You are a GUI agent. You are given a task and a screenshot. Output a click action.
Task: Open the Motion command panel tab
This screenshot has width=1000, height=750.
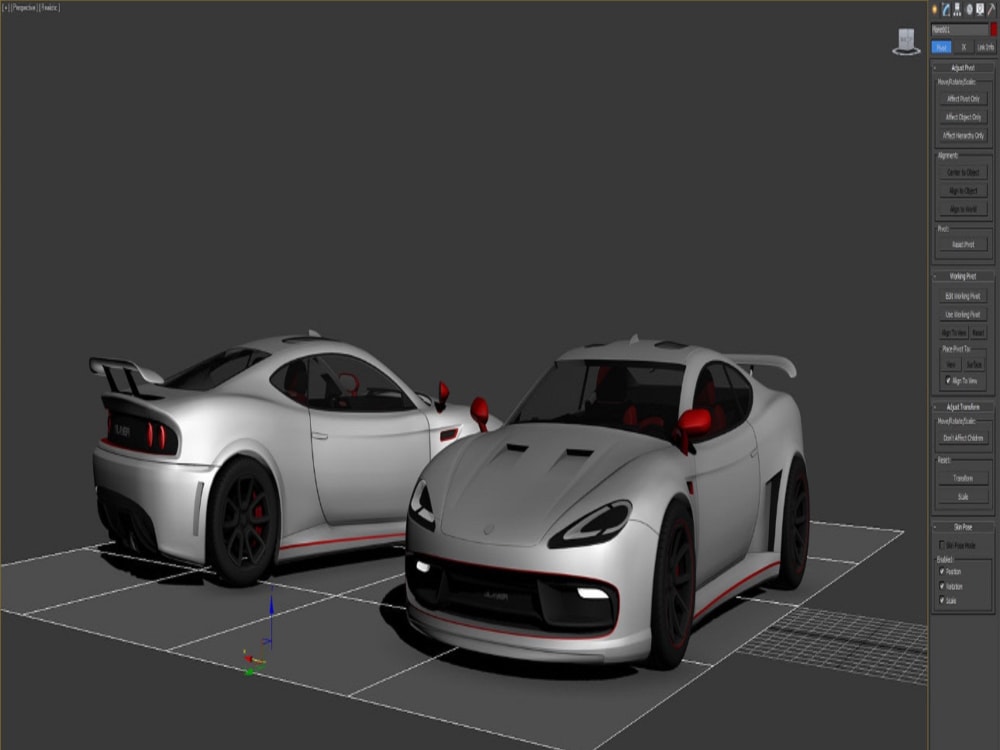[969, 9]
